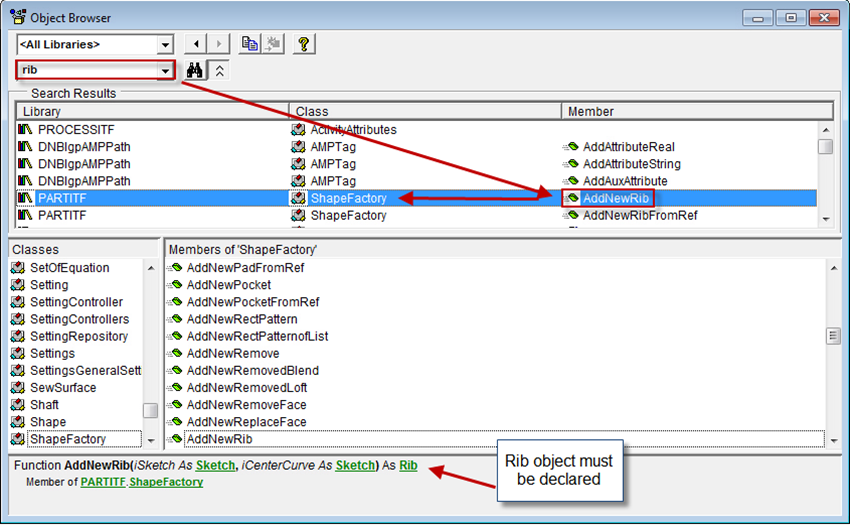
Task: Select the Setting class
Action: click(49, 285)
